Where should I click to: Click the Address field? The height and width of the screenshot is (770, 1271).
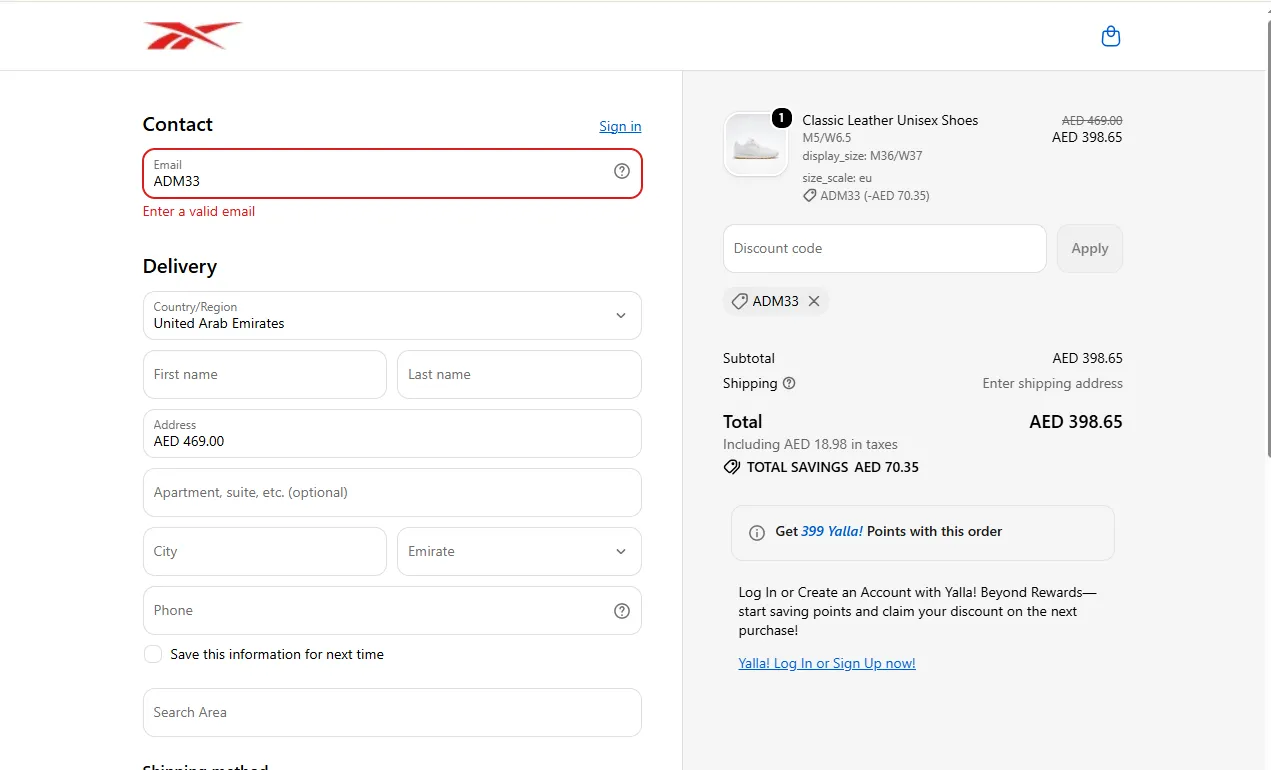[x=392, y=433]
